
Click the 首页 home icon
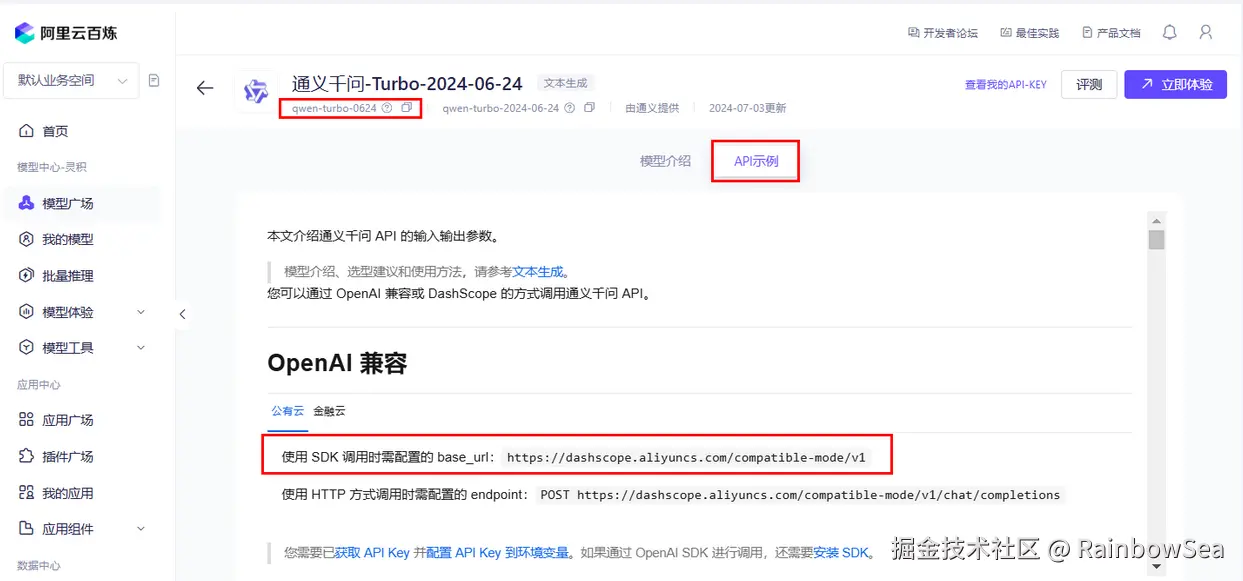(x=27, y=131)
